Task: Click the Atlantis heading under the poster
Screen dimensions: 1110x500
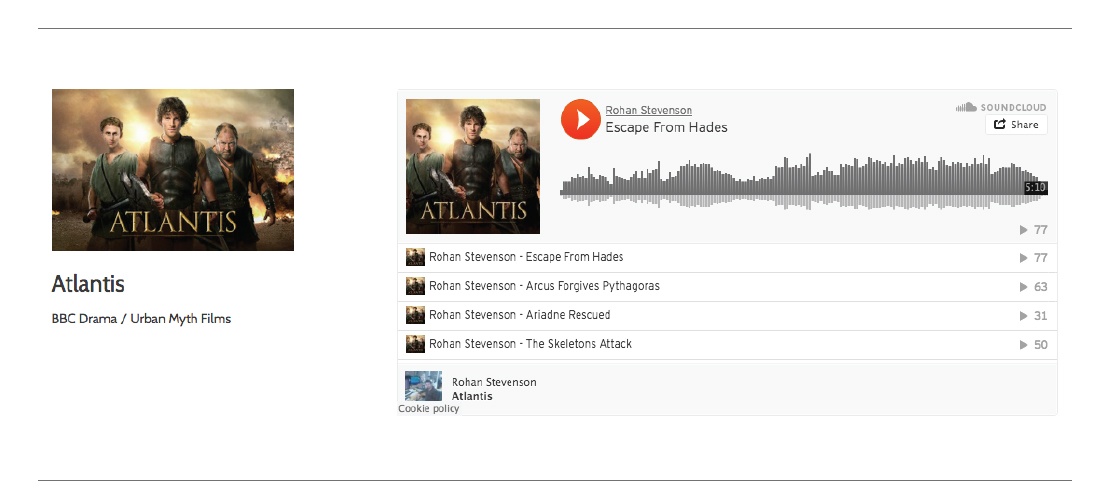Action: click(88, 284)
